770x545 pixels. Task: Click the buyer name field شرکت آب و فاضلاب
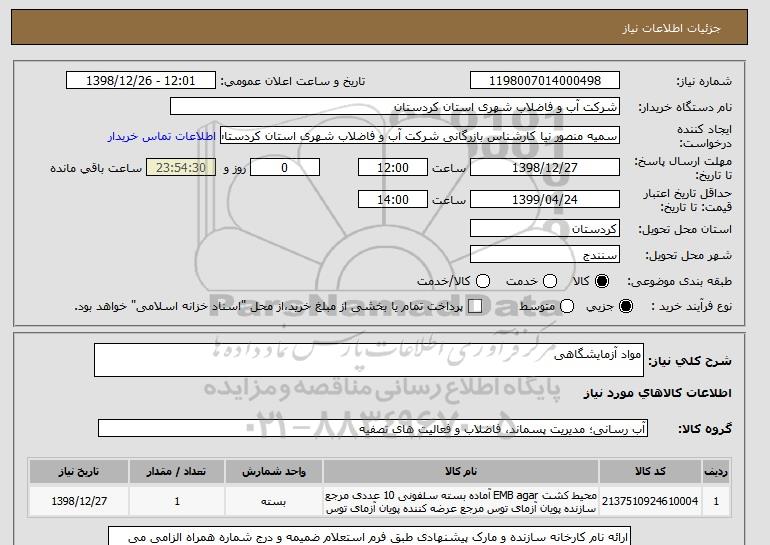tap(395, 107)
